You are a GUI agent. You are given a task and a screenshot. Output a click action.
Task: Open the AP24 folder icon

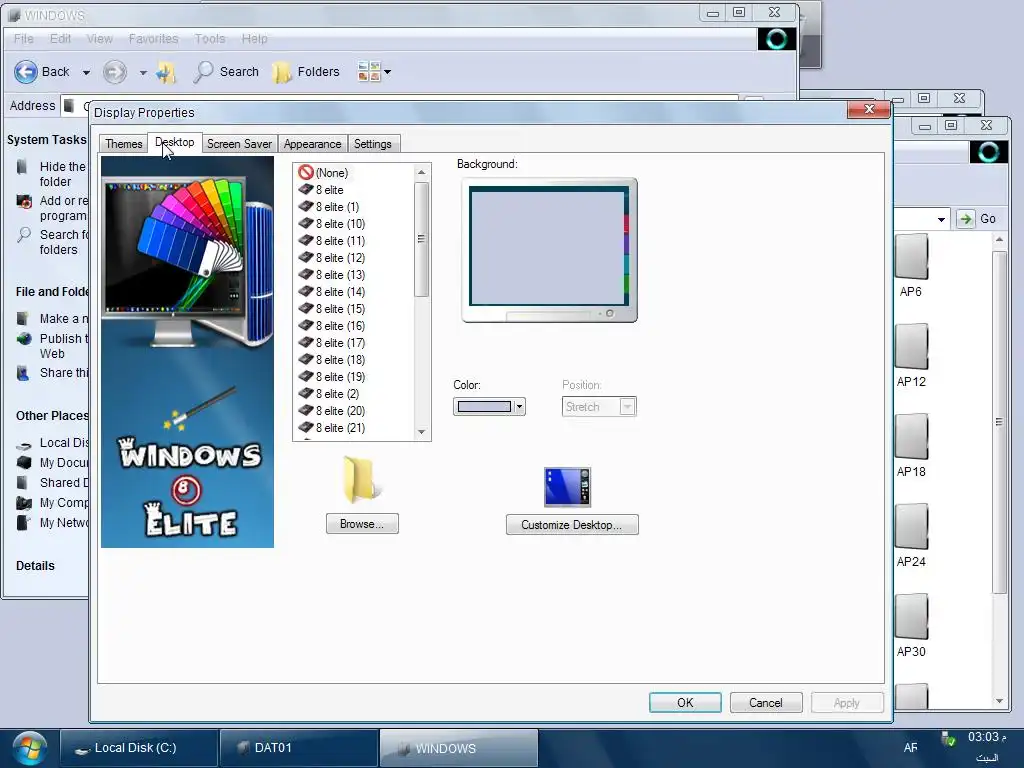[912, 527]
